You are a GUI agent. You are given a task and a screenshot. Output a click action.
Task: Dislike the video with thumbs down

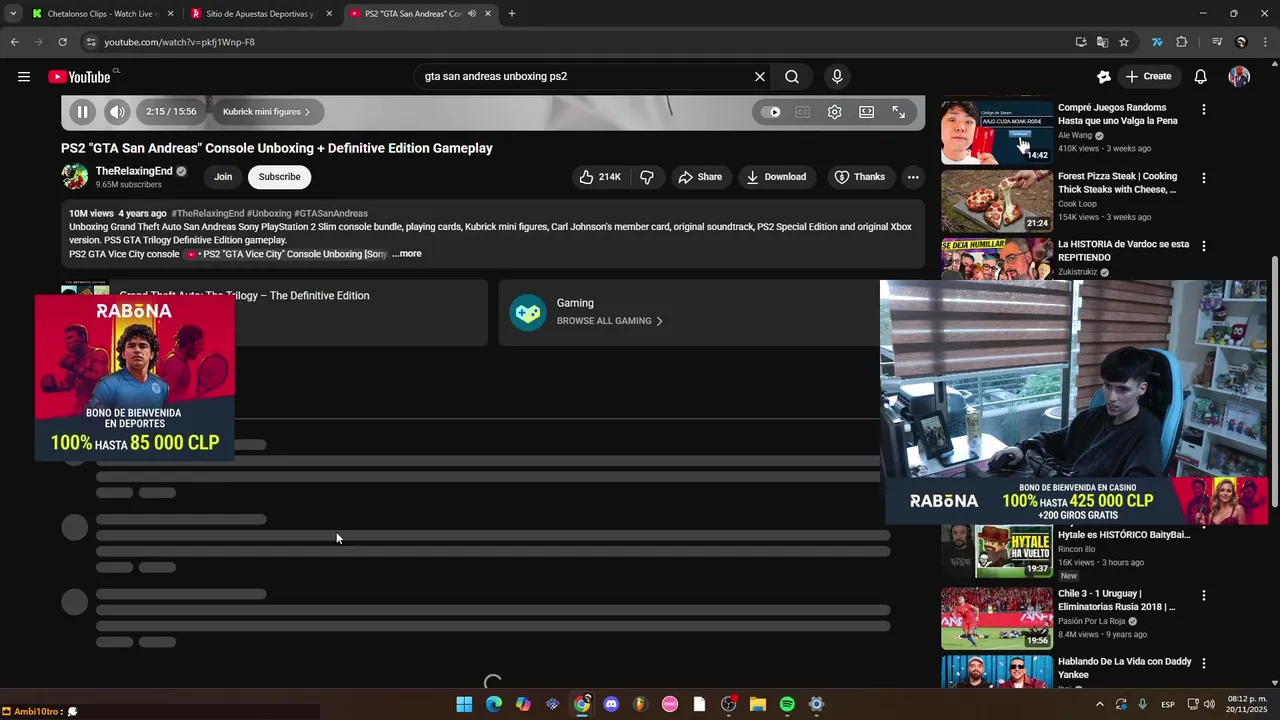pos(647,177)
